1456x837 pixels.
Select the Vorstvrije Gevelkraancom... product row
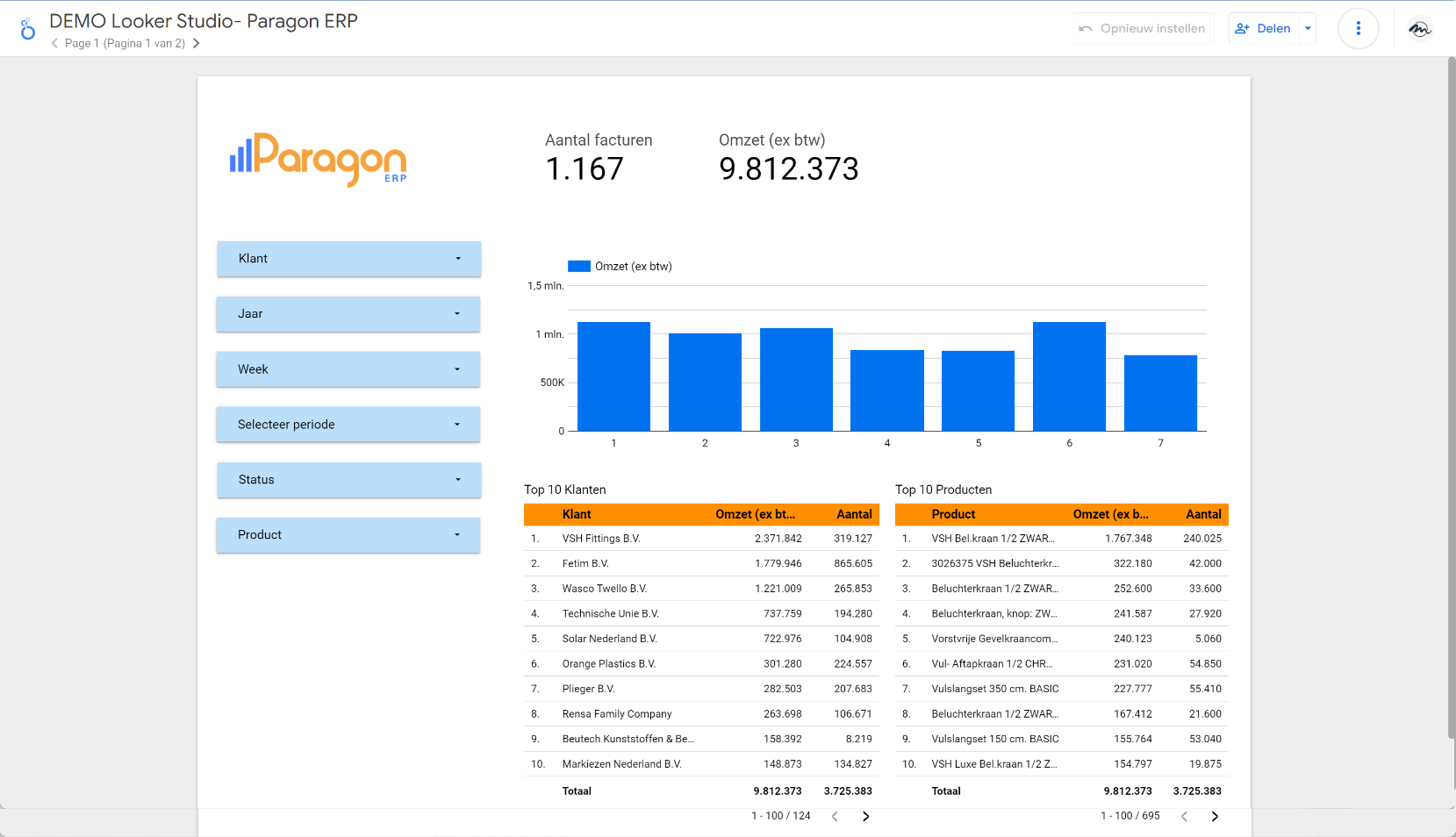tap(1062, 639)
